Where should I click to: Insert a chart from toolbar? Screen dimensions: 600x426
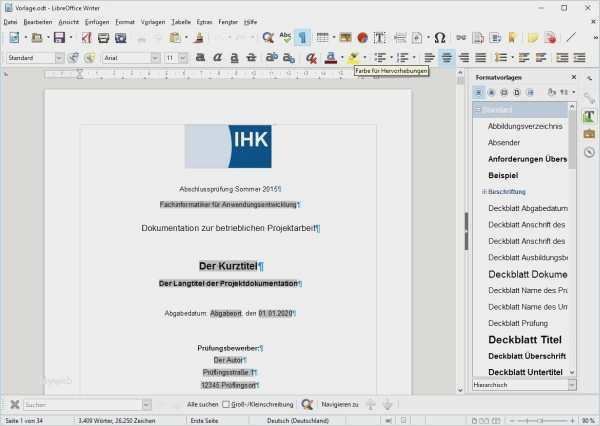[x=362, y=38]
